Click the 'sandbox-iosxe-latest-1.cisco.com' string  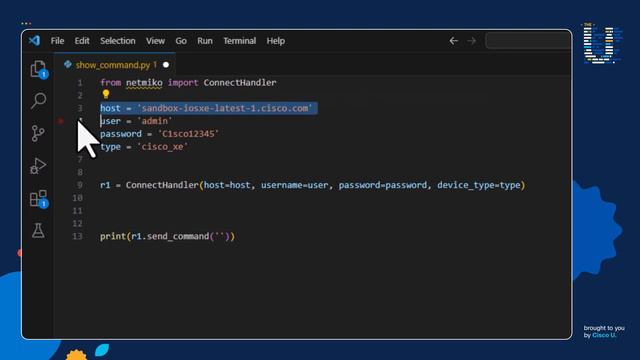[x=225, y=108]
